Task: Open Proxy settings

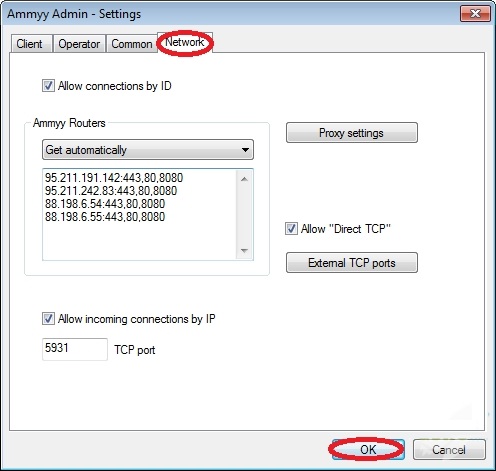Action: pos(352,133)
